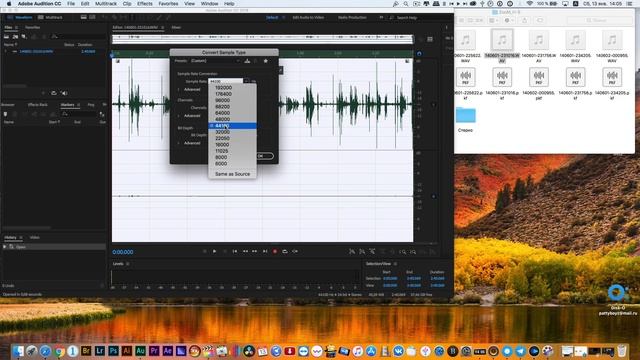640x360 pixels.
Task: Open the Video tab beside History
Action: tap(35, 238)
